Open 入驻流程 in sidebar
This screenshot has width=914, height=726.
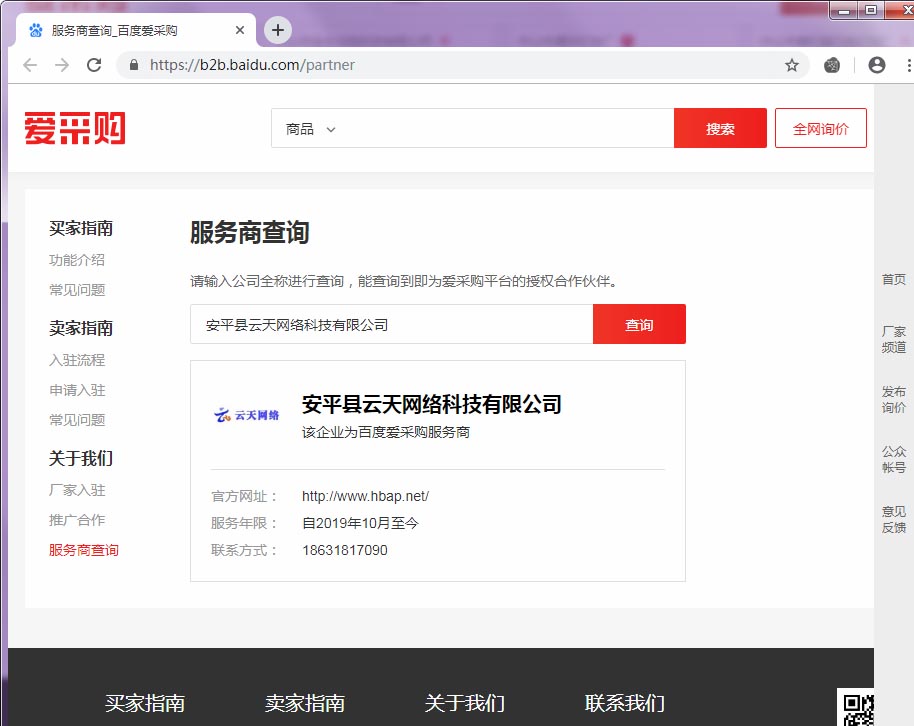click(77, 360)
